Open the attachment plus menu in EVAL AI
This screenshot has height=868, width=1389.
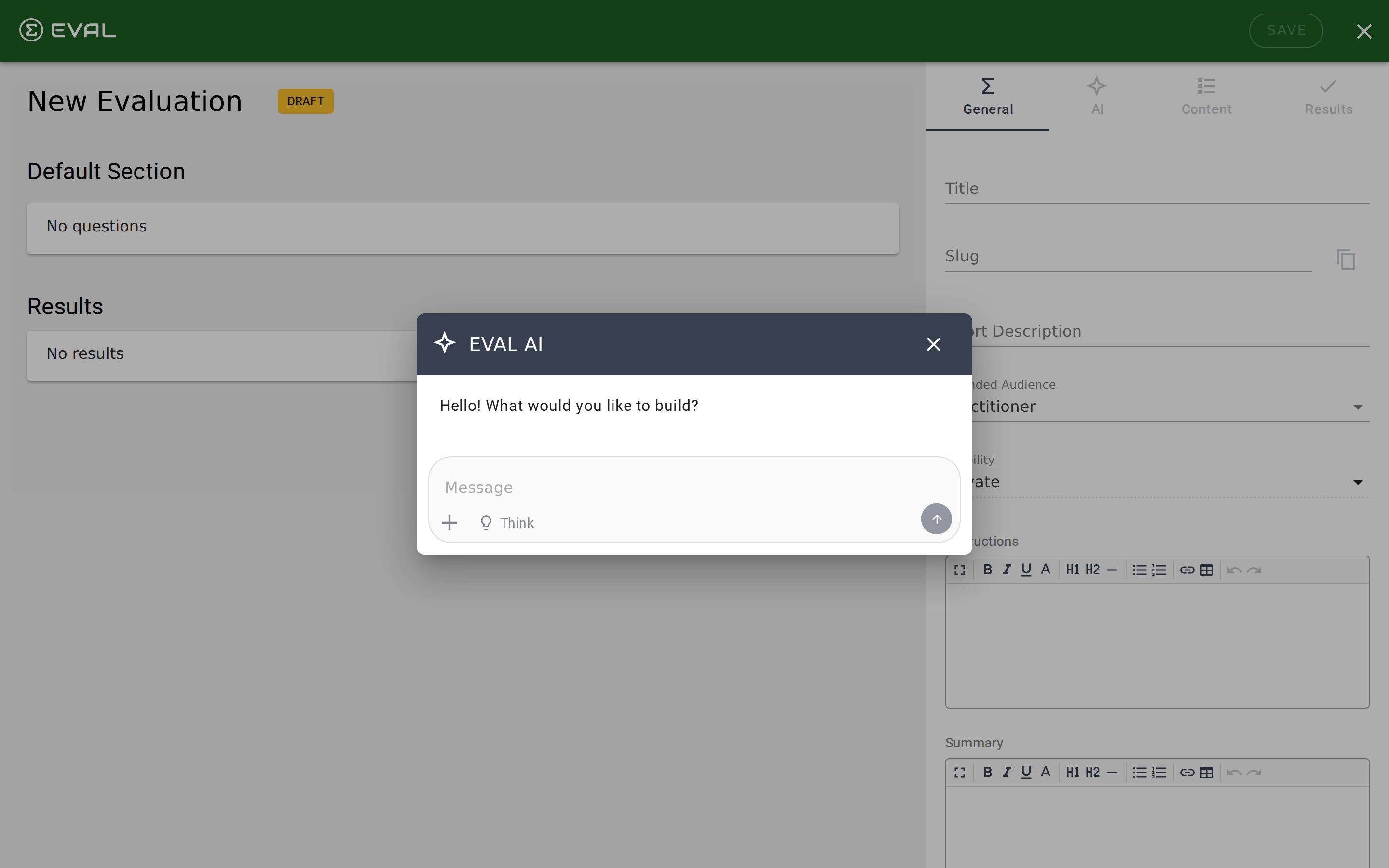(x=450, y=522)
